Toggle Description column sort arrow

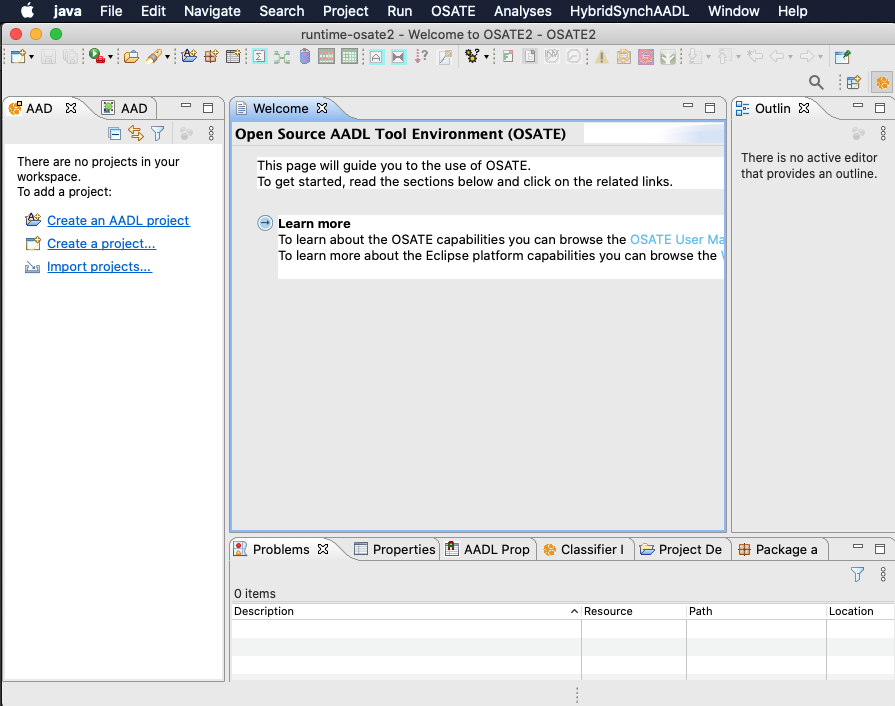pyautogui.click(x=574, y=611)
